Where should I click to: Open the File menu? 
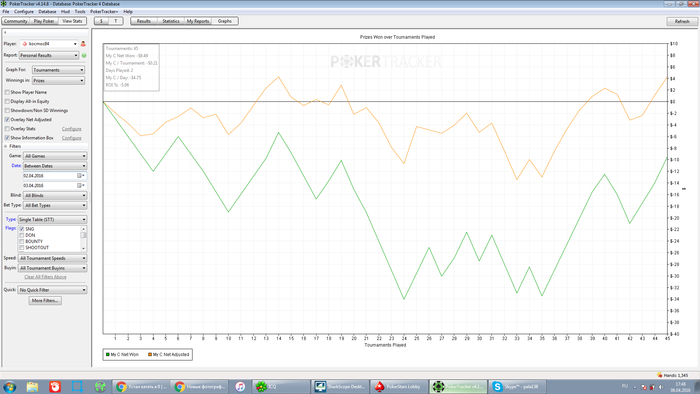point(6,12)
